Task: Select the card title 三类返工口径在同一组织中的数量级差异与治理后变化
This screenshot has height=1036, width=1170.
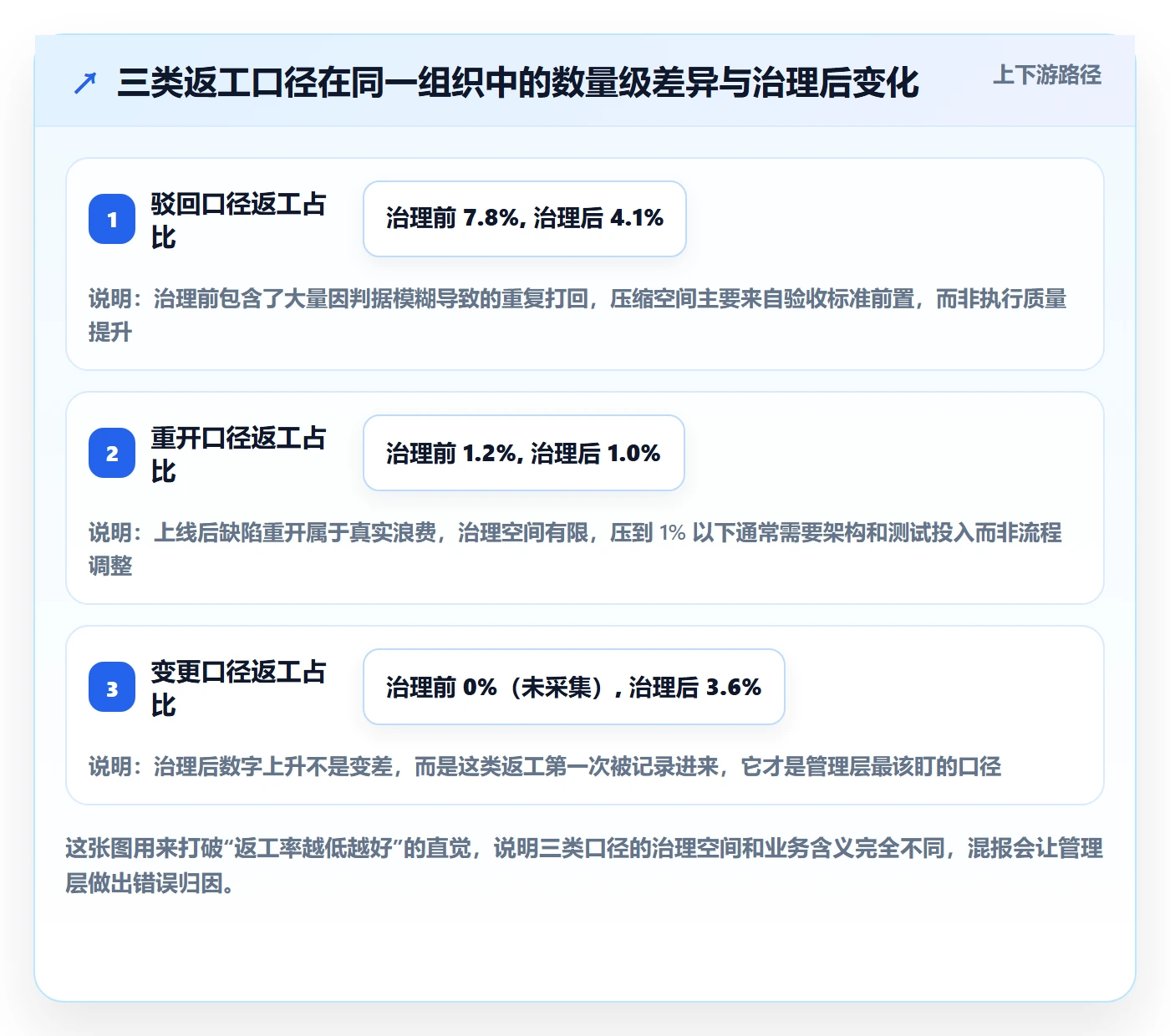Action: tap(518, 83)
